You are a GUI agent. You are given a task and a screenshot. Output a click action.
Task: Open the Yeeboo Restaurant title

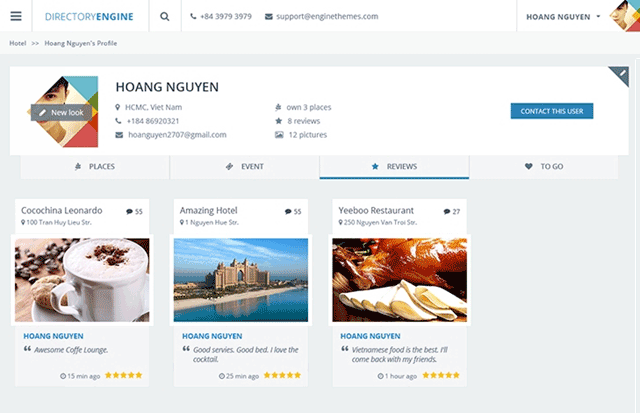click(376, 211)
